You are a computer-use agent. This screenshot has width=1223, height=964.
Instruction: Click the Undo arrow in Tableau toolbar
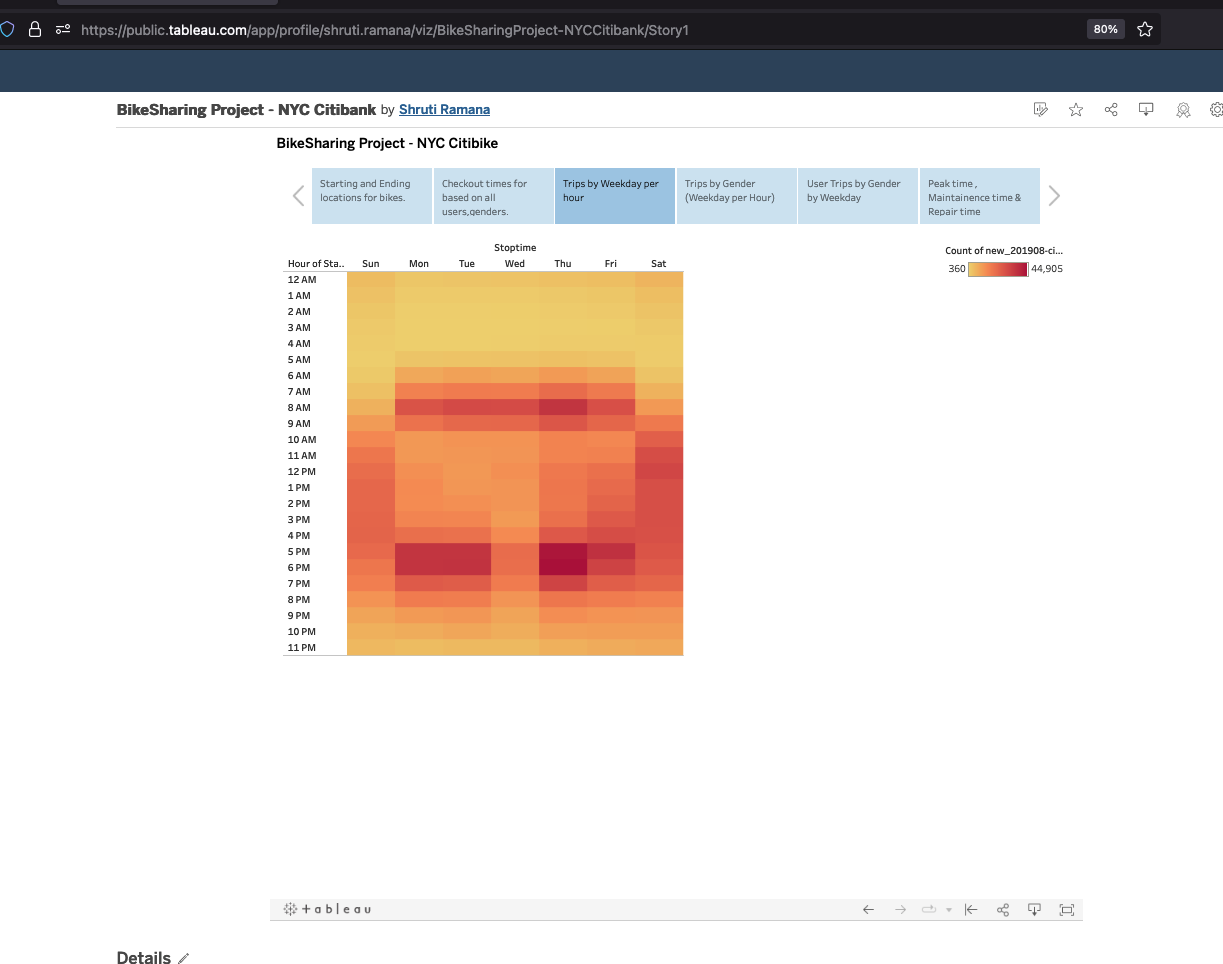(868, 909)
